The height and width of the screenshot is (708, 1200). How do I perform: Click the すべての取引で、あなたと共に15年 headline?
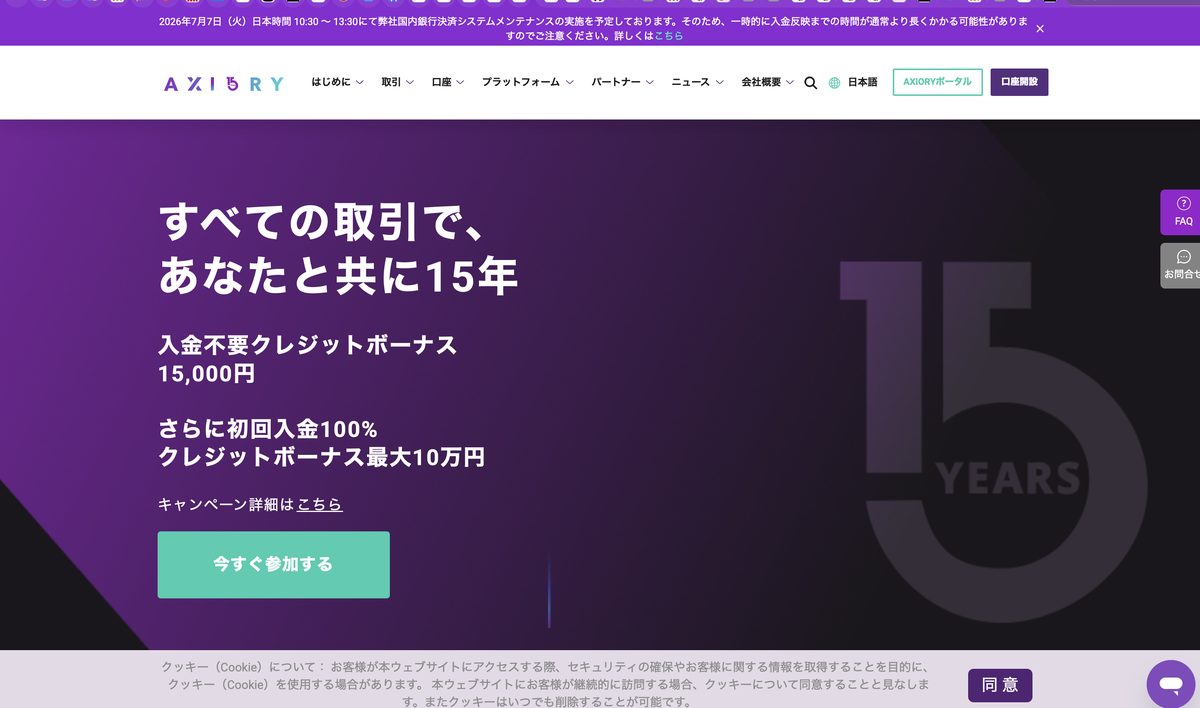coord(338,248)
